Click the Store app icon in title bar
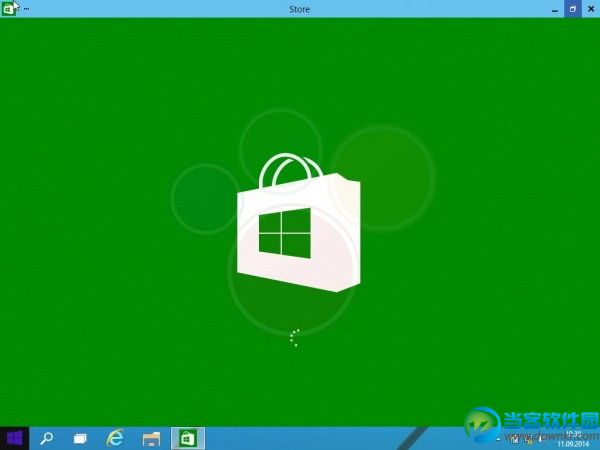This screenshot has width=600, height=450. pos(8,8)
